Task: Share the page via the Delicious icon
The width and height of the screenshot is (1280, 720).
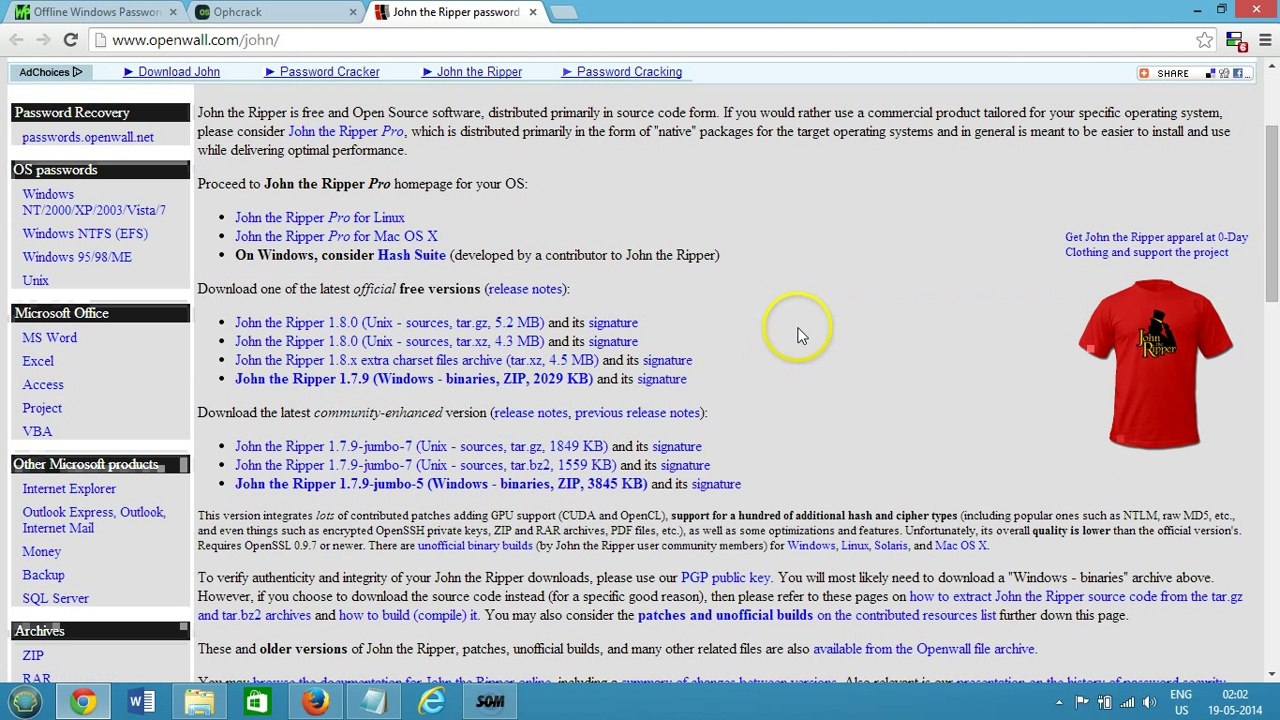Action: (1211, 73)
